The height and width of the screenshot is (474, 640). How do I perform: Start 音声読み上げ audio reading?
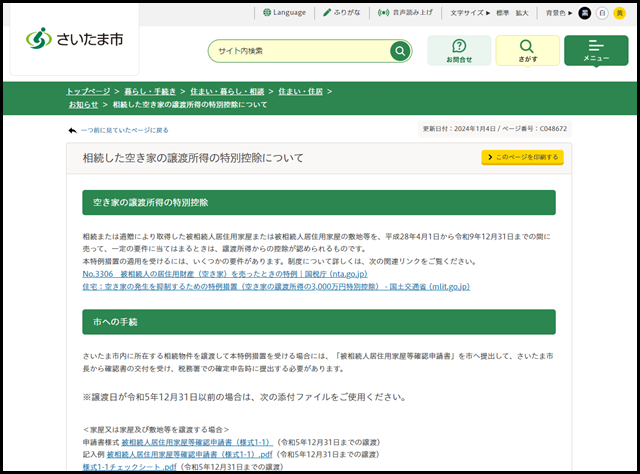(x=405, y=13)
